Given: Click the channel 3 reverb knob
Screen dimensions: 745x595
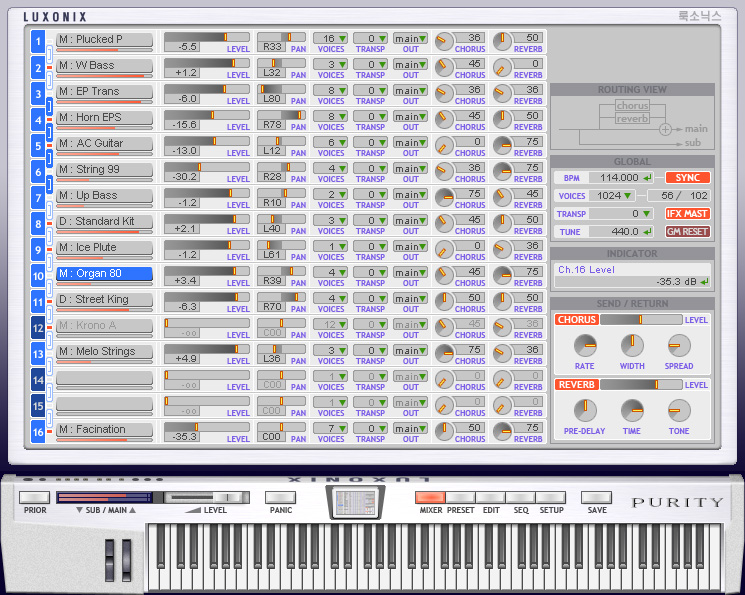Looking at the screenshot, I should [502, 94].
